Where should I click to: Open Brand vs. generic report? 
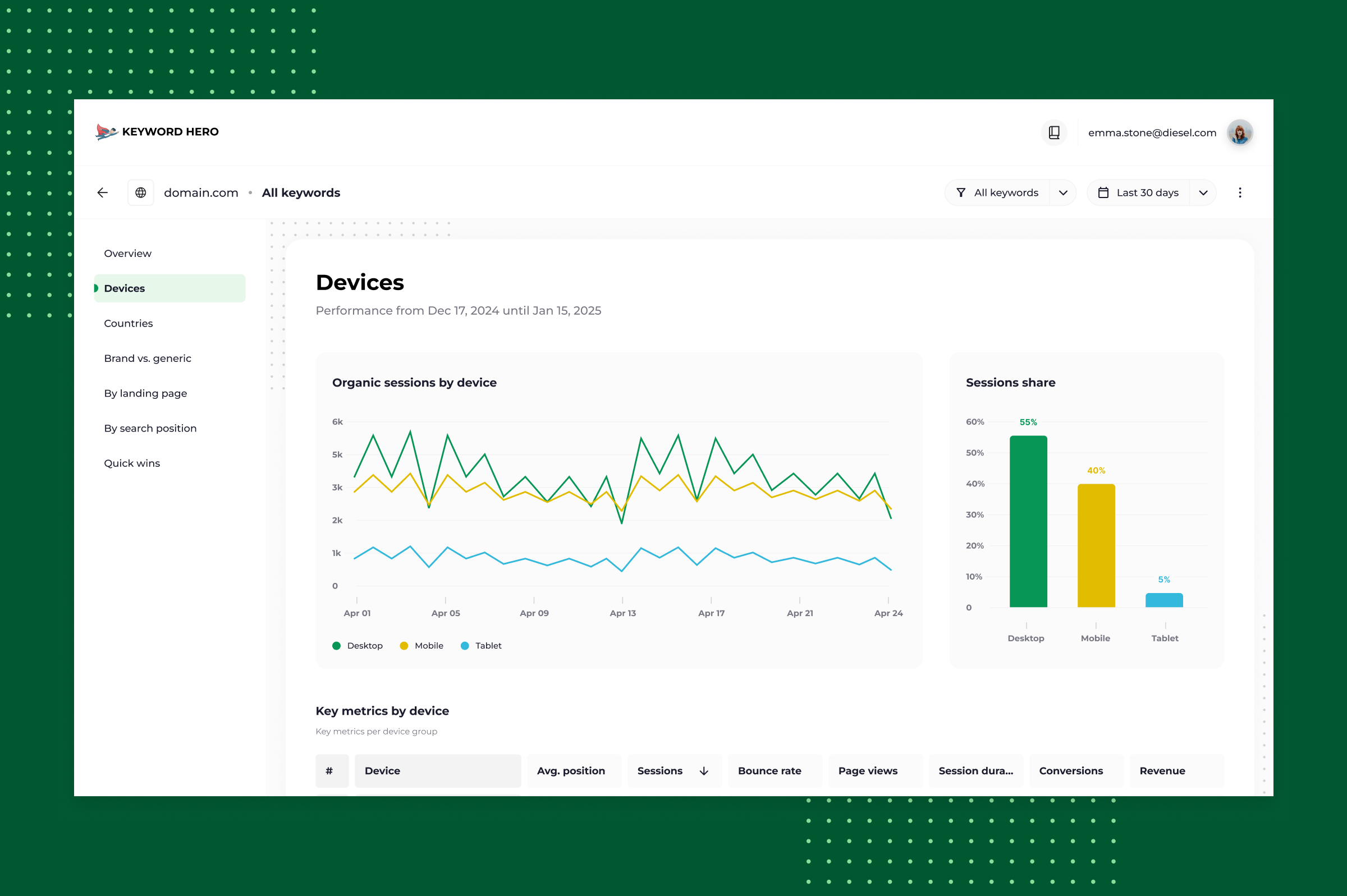tap(148, 359)
